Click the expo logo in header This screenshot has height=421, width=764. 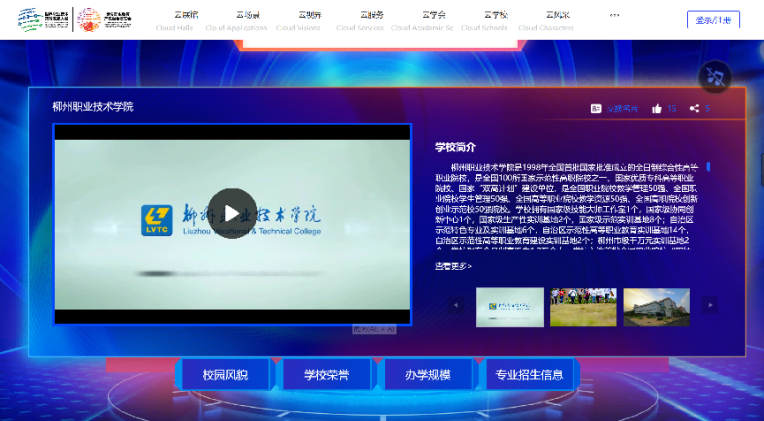(x=47, y=20)
